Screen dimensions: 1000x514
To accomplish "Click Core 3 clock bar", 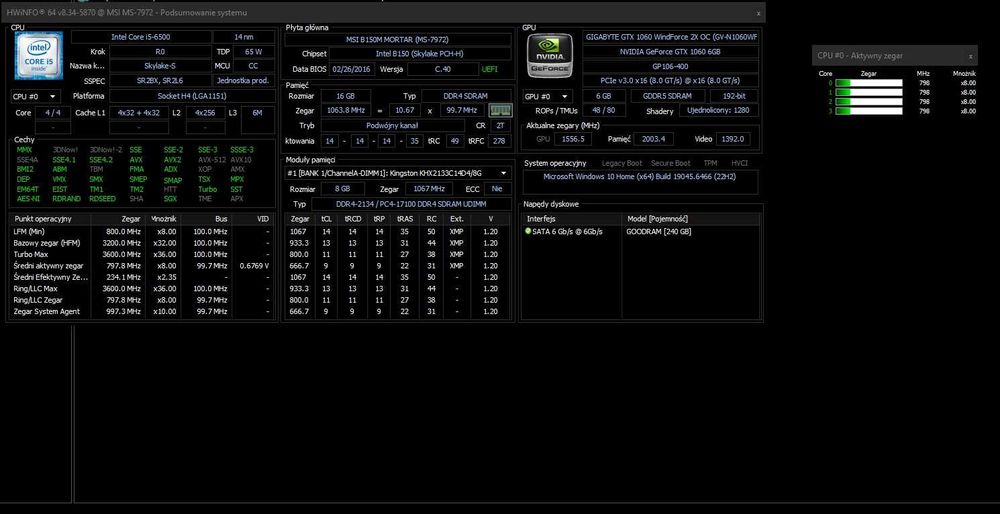I will (869, 111).
